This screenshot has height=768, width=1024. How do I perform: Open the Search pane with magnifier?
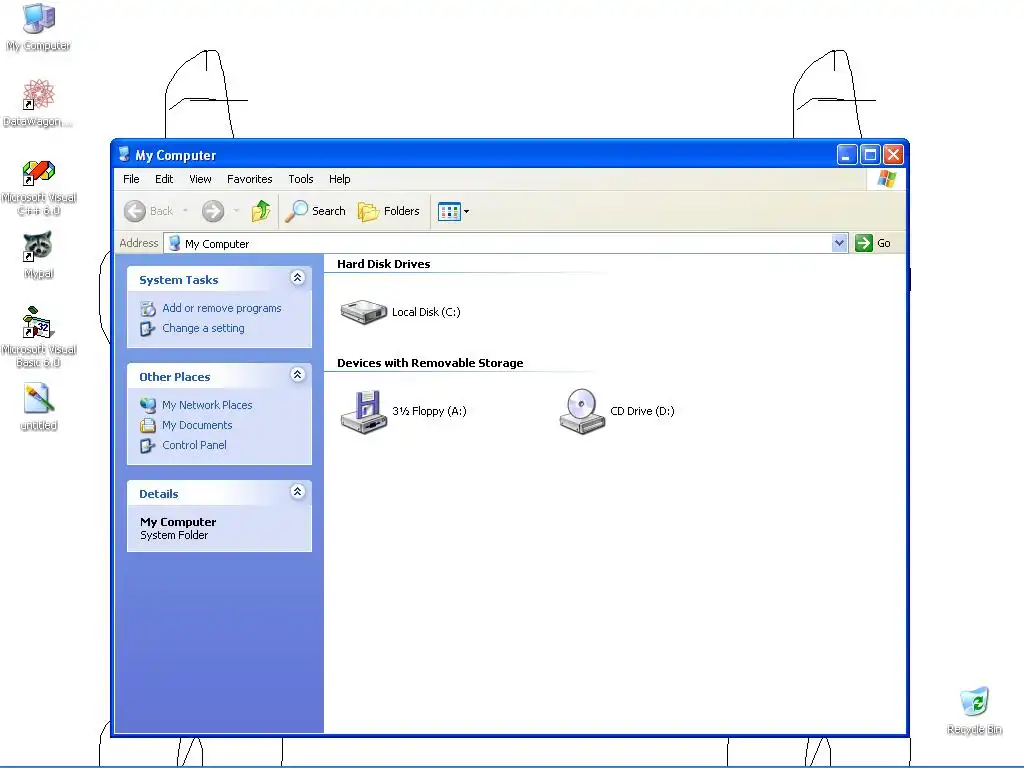pos(297,211)
